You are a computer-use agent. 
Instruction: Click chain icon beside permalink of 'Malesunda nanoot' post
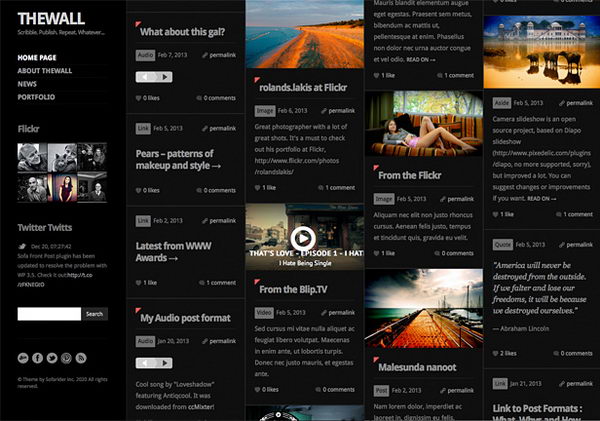pos(443,390)
